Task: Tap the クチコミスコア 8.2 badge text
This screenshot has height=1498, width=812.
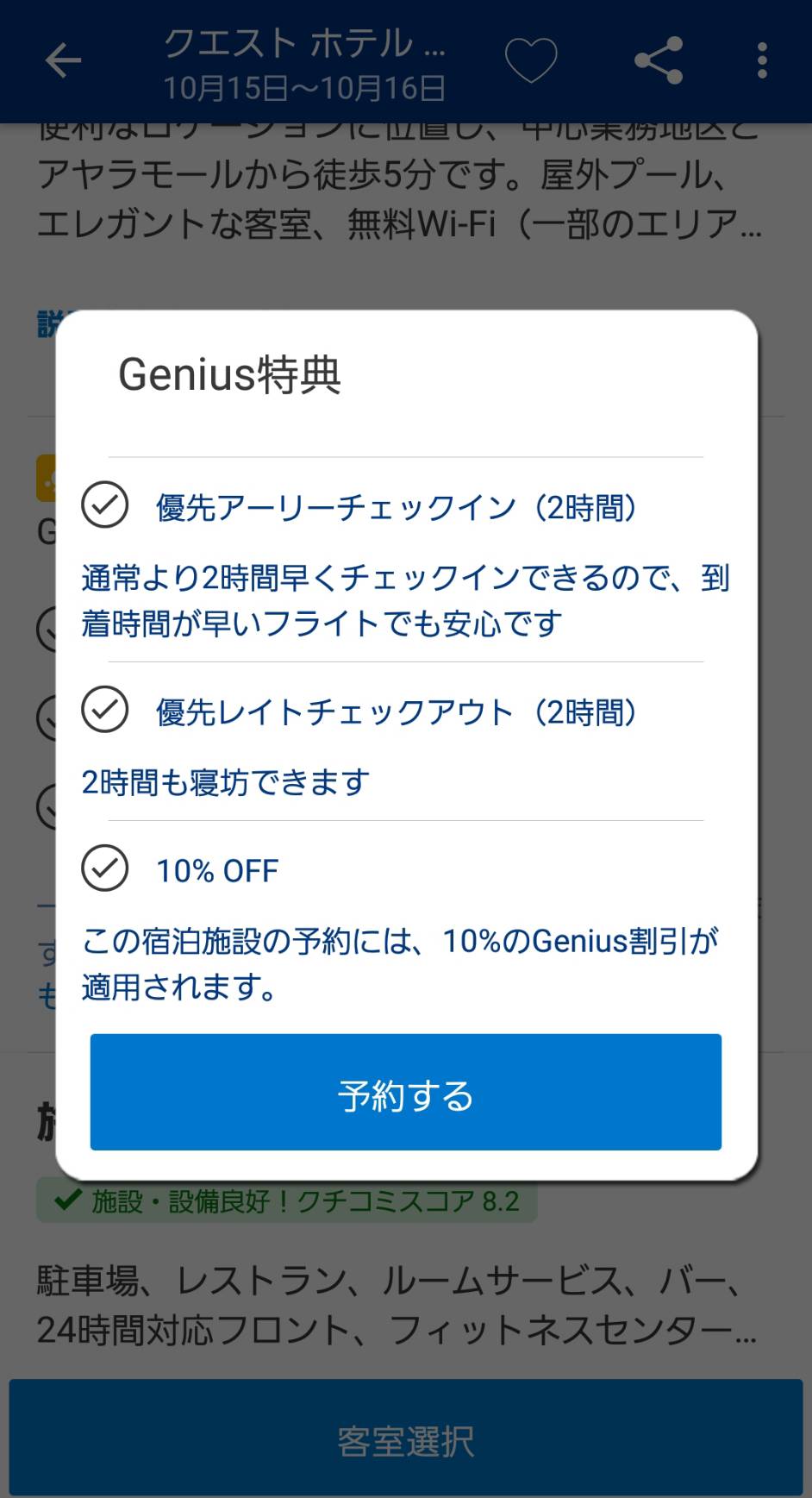Action: pyautogui.click(x=305, y=1201)
